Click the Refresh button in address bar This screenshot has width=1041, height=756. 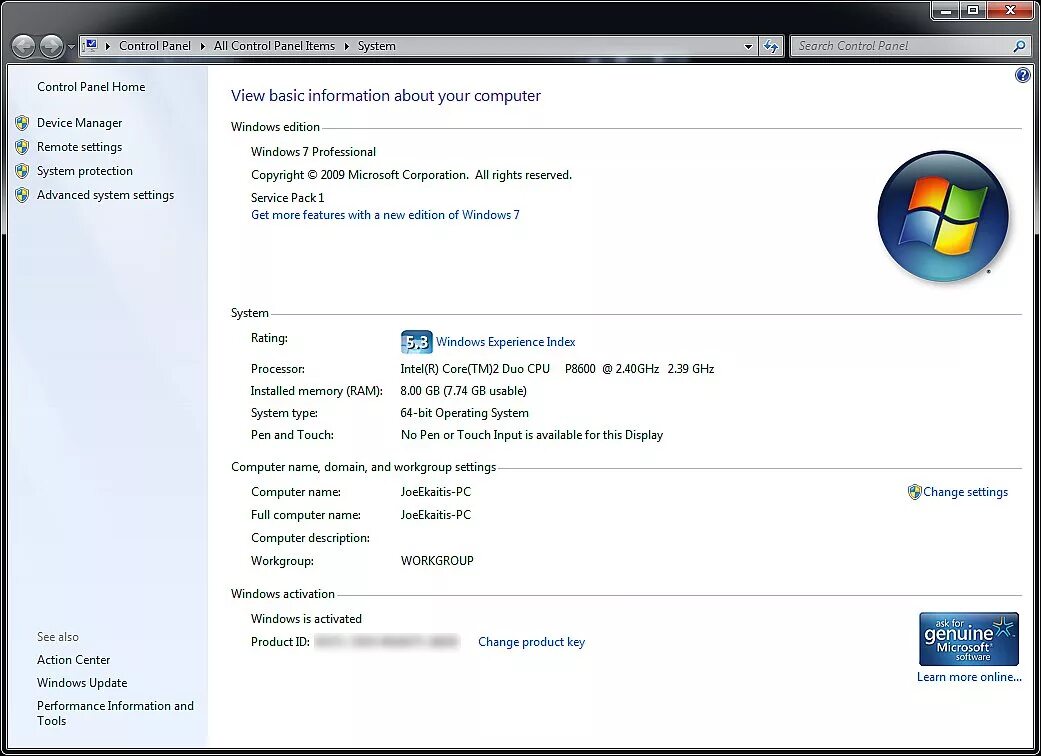(x=771, y=46)
